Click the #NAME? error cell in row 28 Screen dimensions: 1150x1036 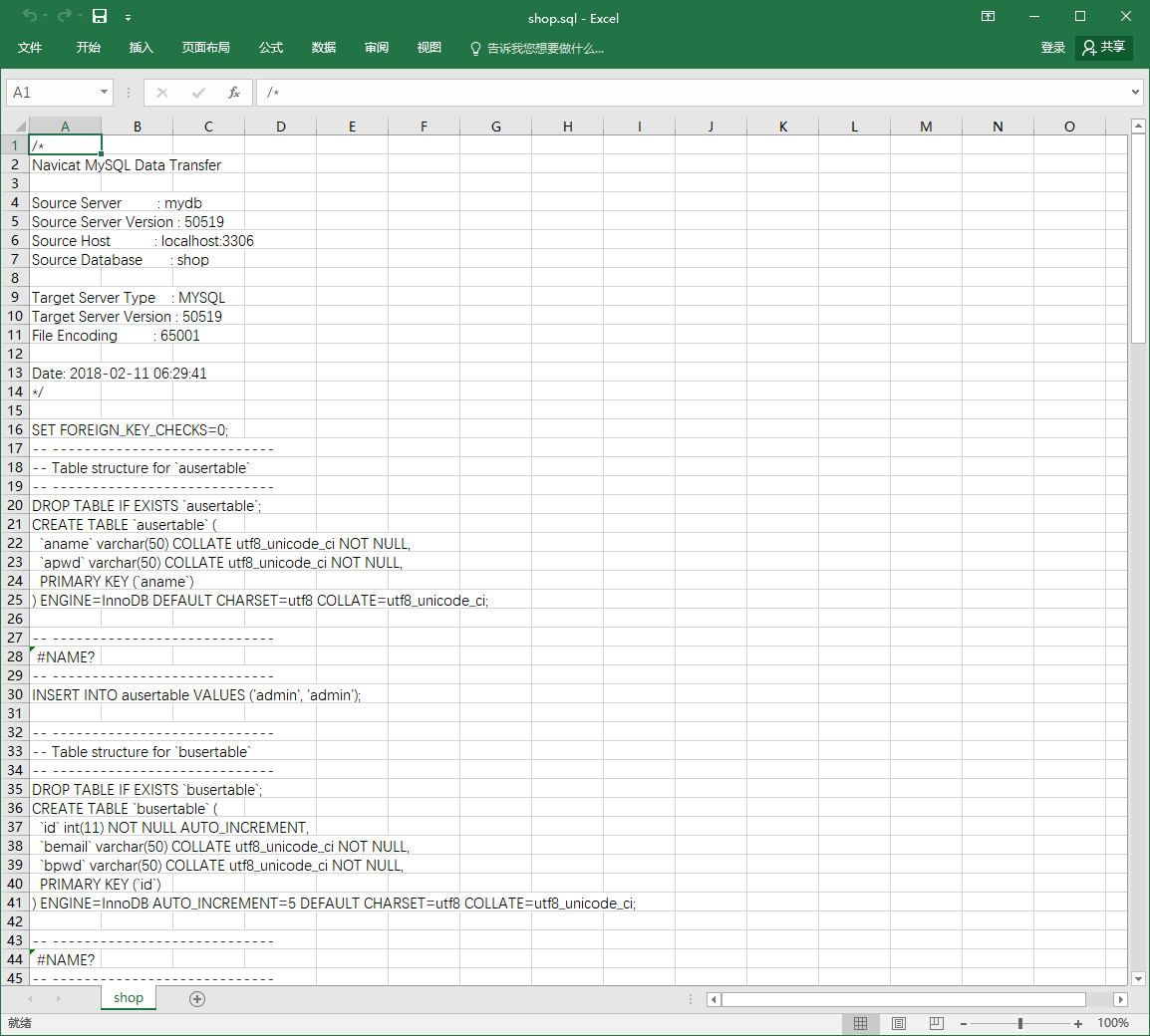click(66, 656)
